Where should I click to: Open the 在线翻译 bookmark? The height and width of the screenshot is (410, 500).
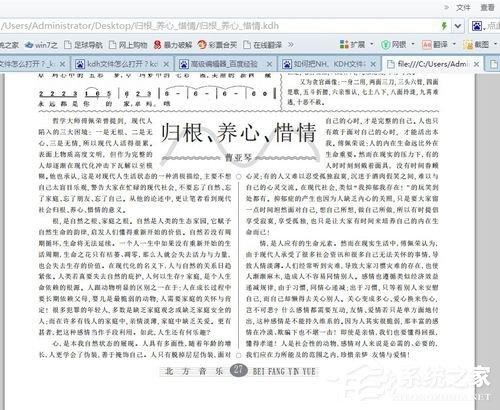263,45
